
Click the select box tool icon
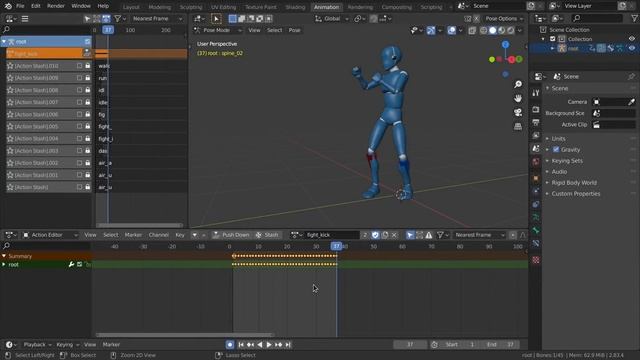(x=216, y=18)
